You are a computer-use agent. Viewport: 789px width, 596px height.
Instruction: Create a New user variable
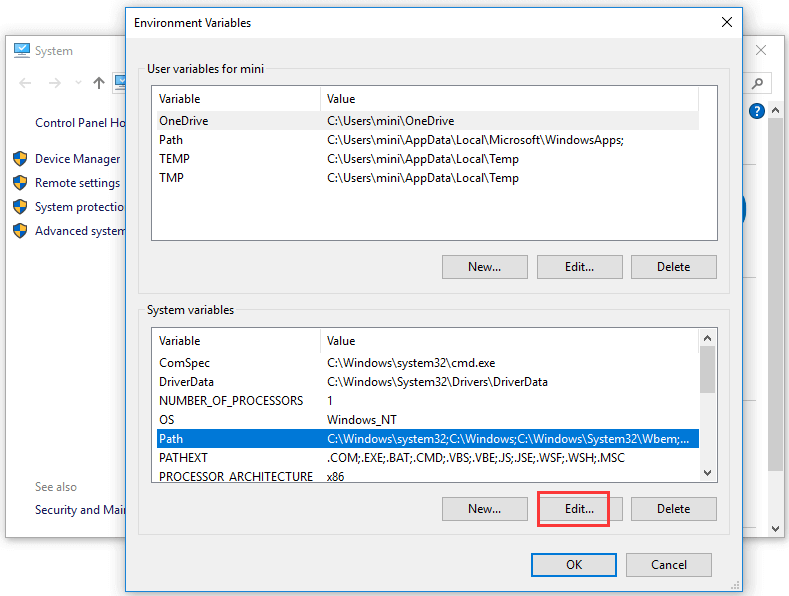point(485,267)
